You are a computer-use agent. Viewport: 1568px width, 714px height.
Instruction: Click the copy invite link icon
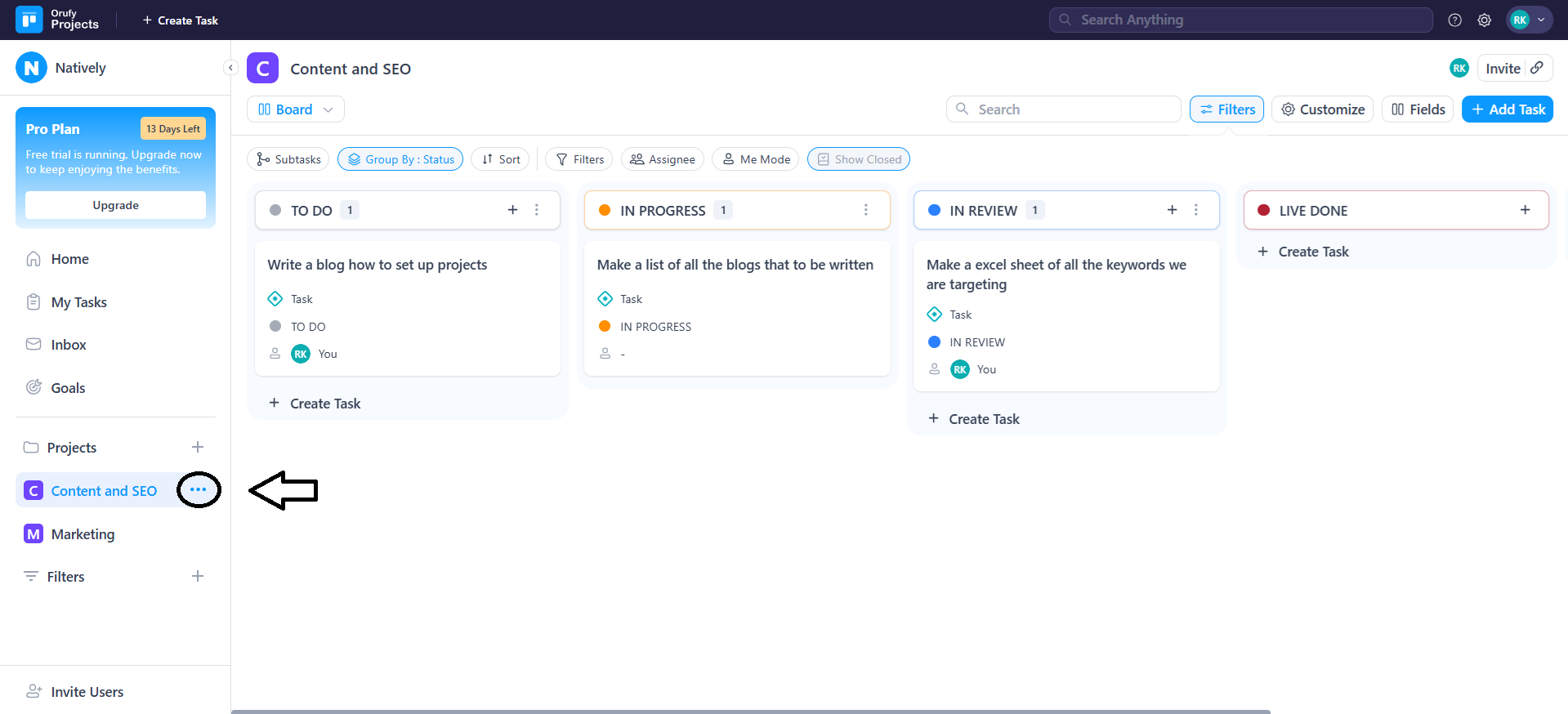(x=1537, y=68)
